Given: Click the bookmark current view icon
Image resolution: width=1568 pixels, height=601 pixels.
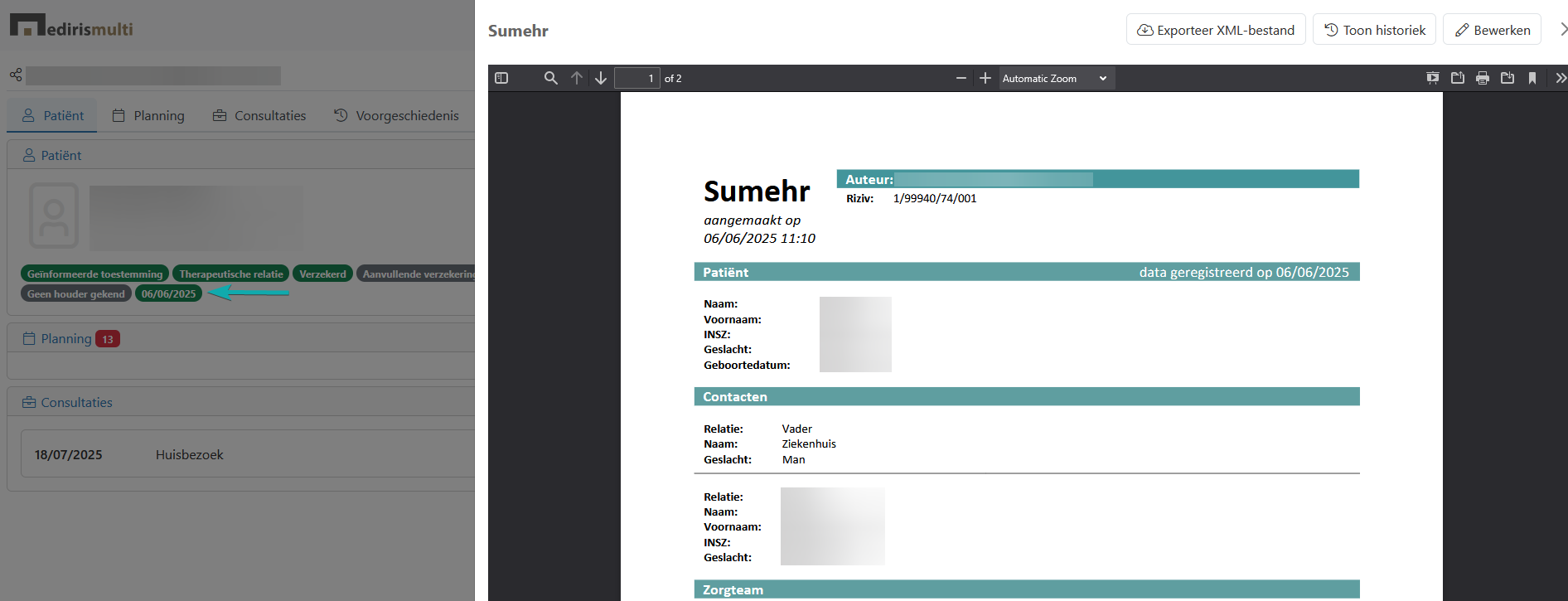Looking at the screenshot, I should coord(1532,78).
